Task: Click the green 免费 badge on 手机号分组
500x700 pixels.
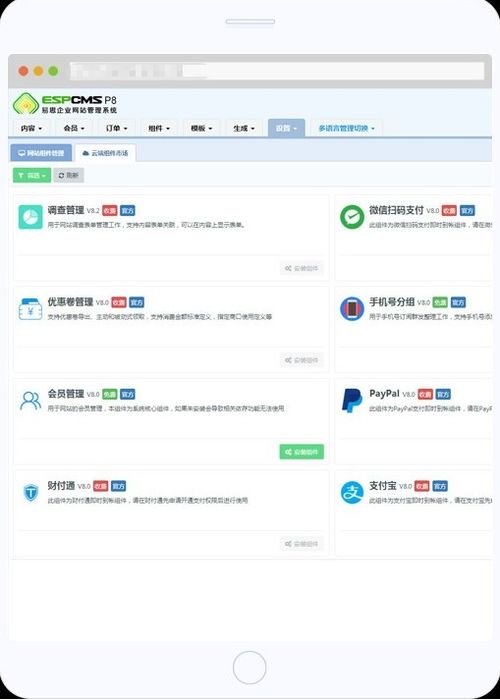Action: [x=440, y=302]
